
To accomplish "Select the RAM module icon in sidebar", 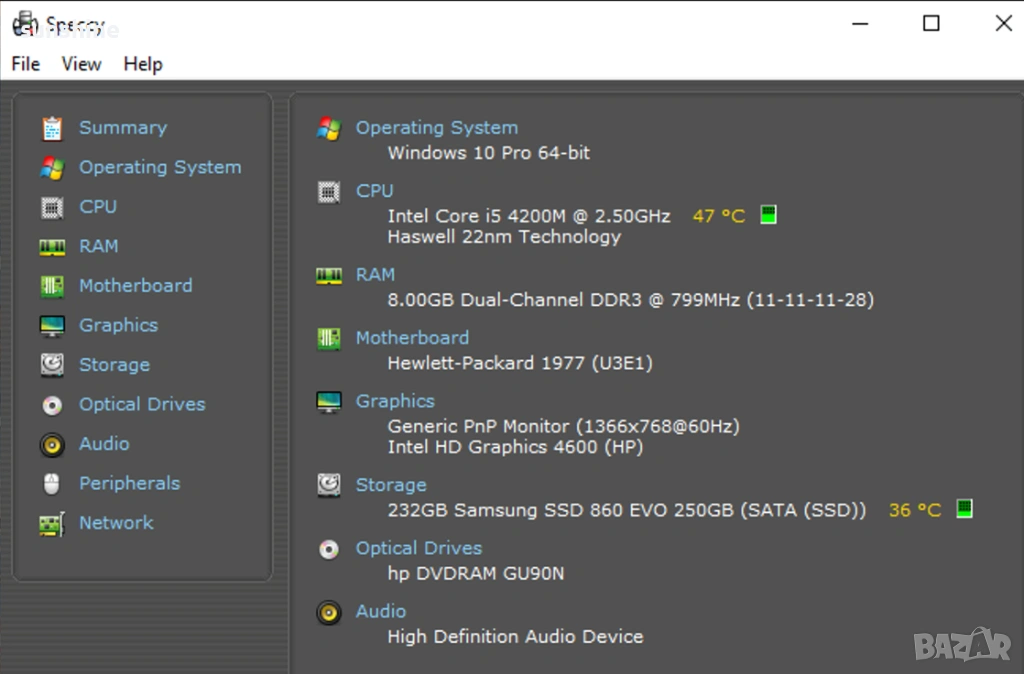I will pyautogui.click(x=52, y=247).
